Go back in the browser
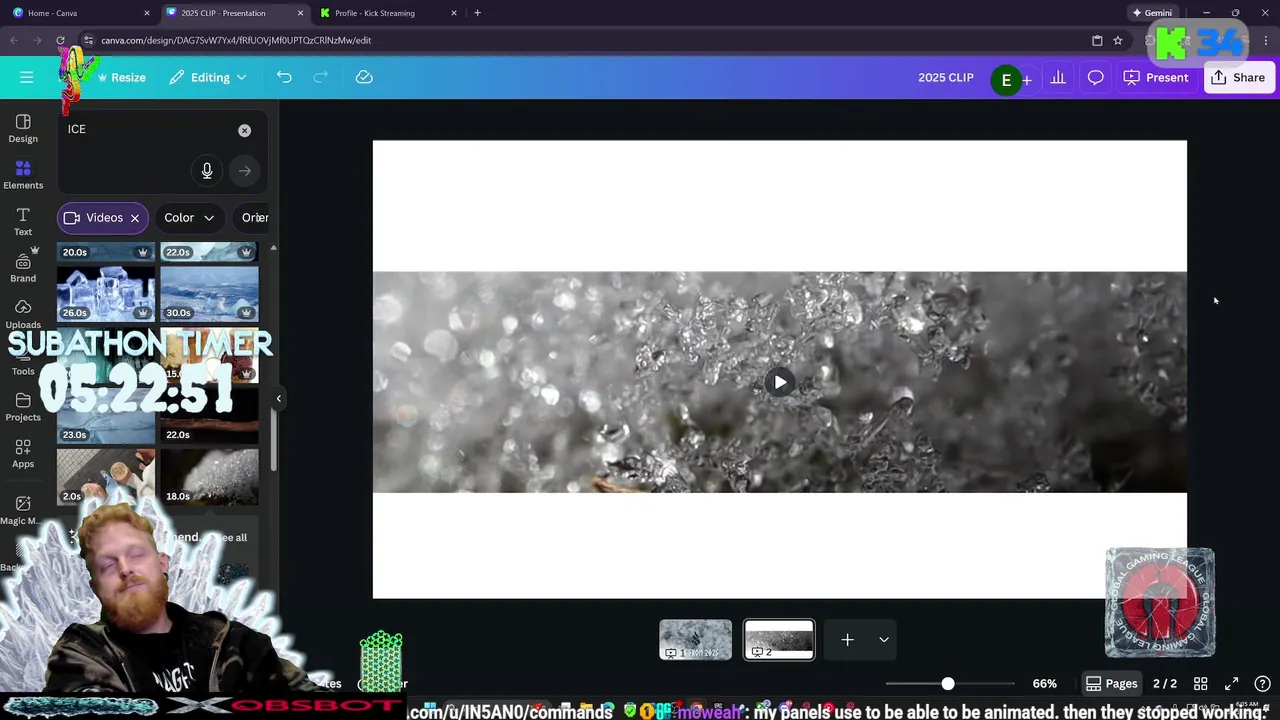 [x=14, y=40]
